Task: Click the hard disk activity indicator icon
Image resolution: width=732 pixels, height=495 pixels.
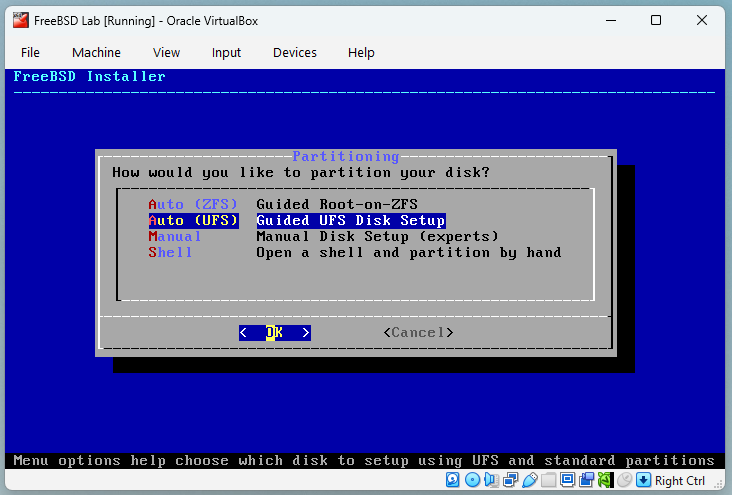Action: click(x=452, y=480)
